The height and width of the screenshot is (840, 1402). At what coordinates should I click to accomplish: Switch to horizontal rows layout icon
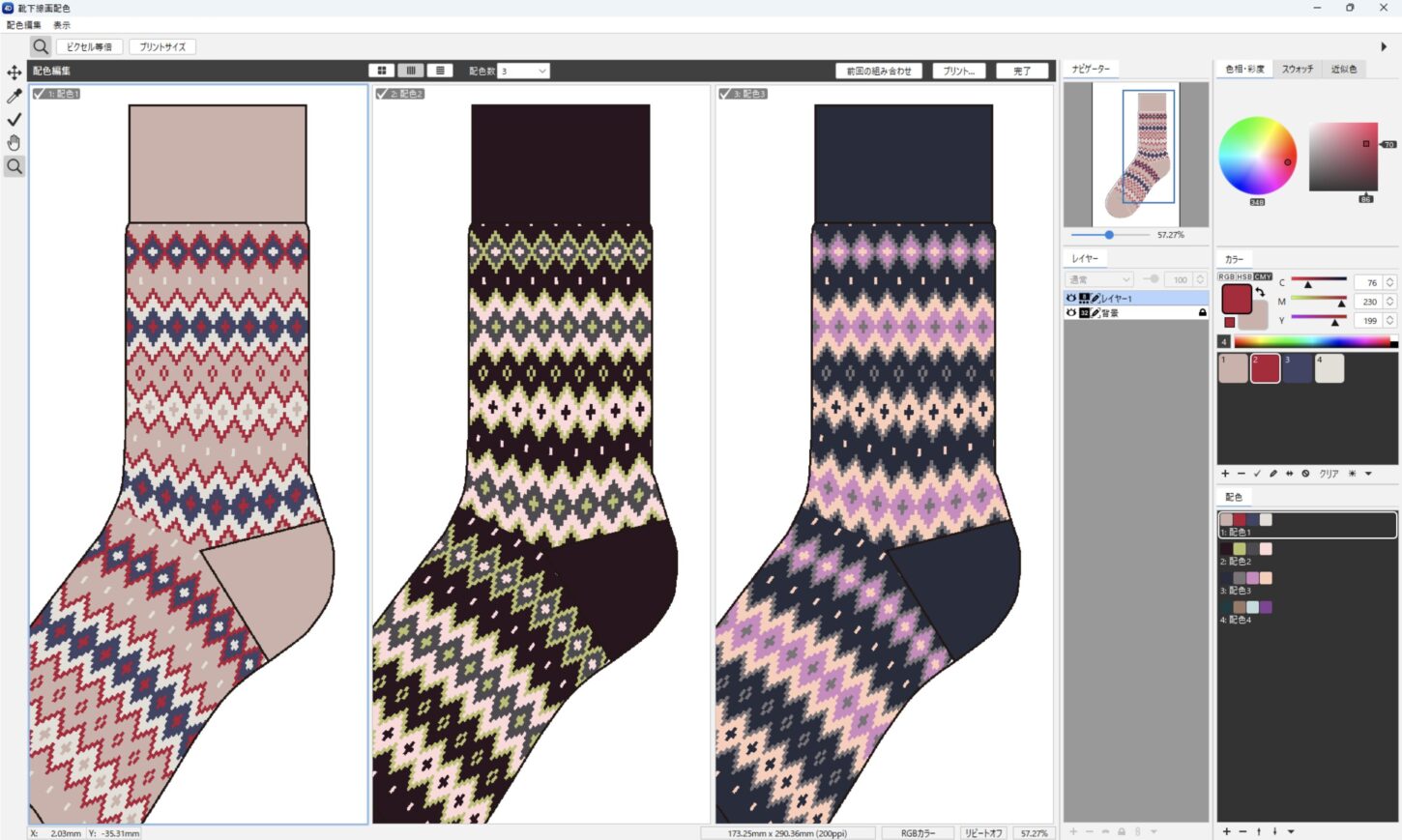click(x=440, y=71)
